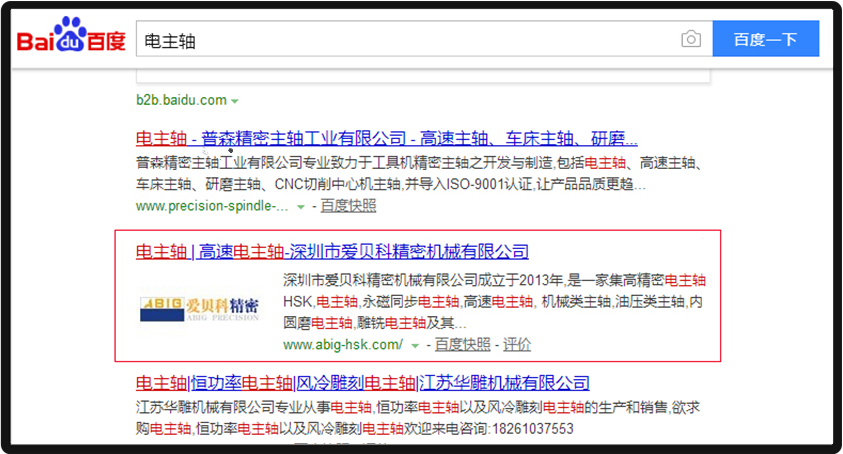Click the 江苏华雕 result description text
This screenshot has width=843, height=454.
click(380, 418)
